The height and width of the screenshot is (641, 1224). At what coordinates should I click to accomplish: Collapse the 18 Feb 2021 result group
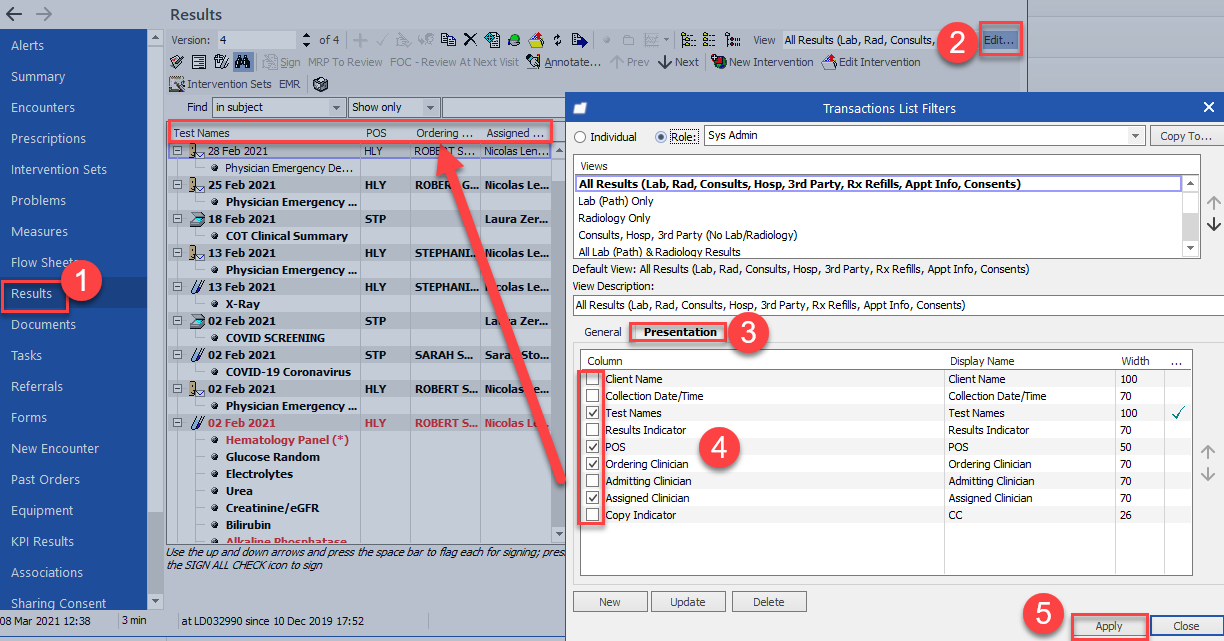point(176,219)
